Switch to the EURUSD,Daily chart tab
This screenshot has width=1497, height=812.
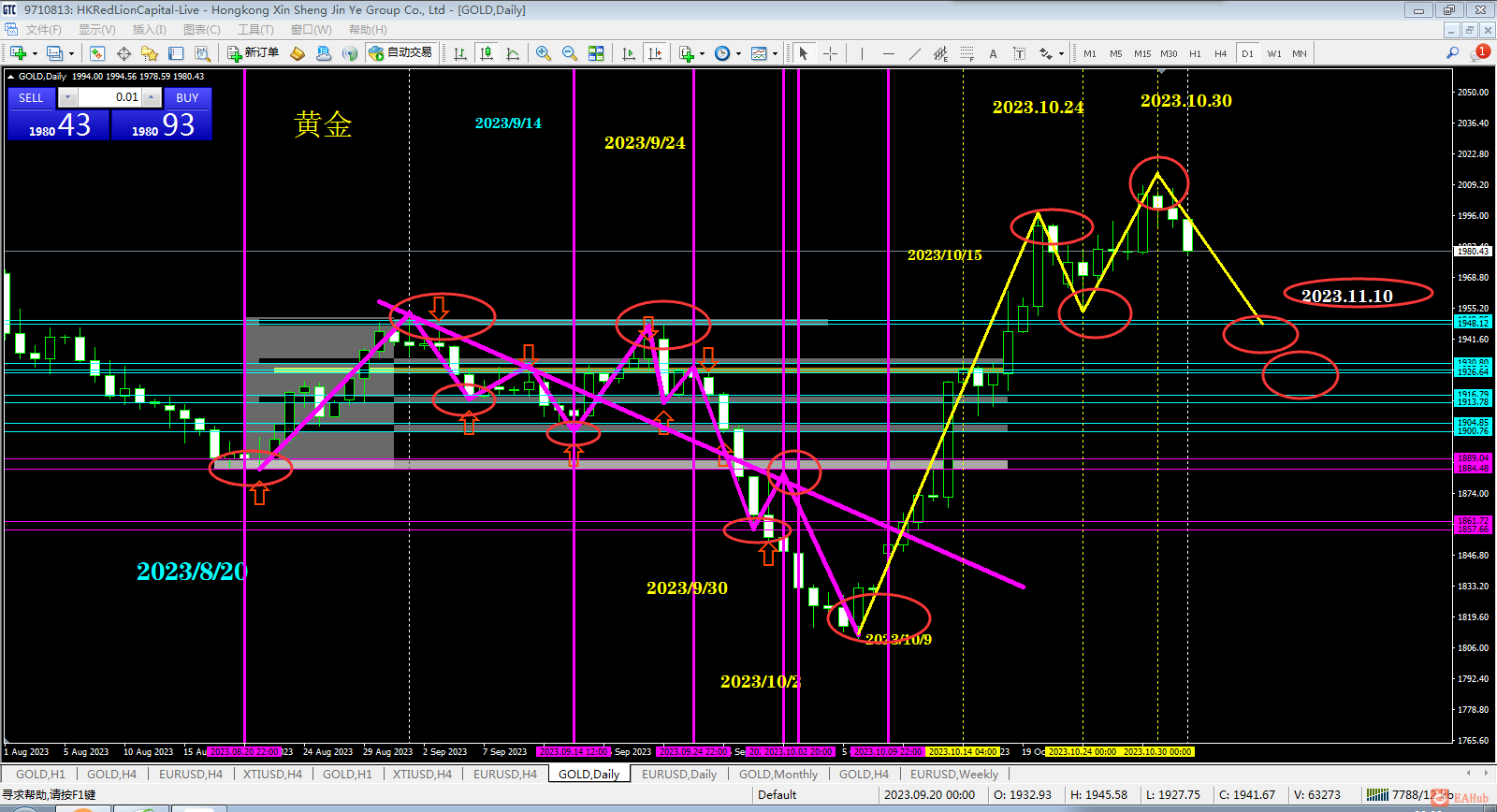(x=679, y=774)
